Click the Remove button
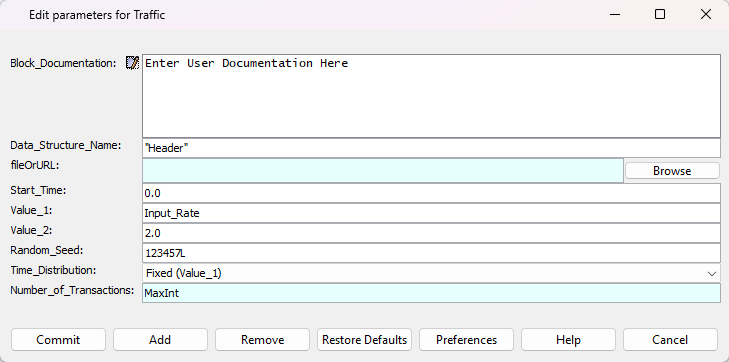Viewport: 729px width, 362px height. (262, 340)
